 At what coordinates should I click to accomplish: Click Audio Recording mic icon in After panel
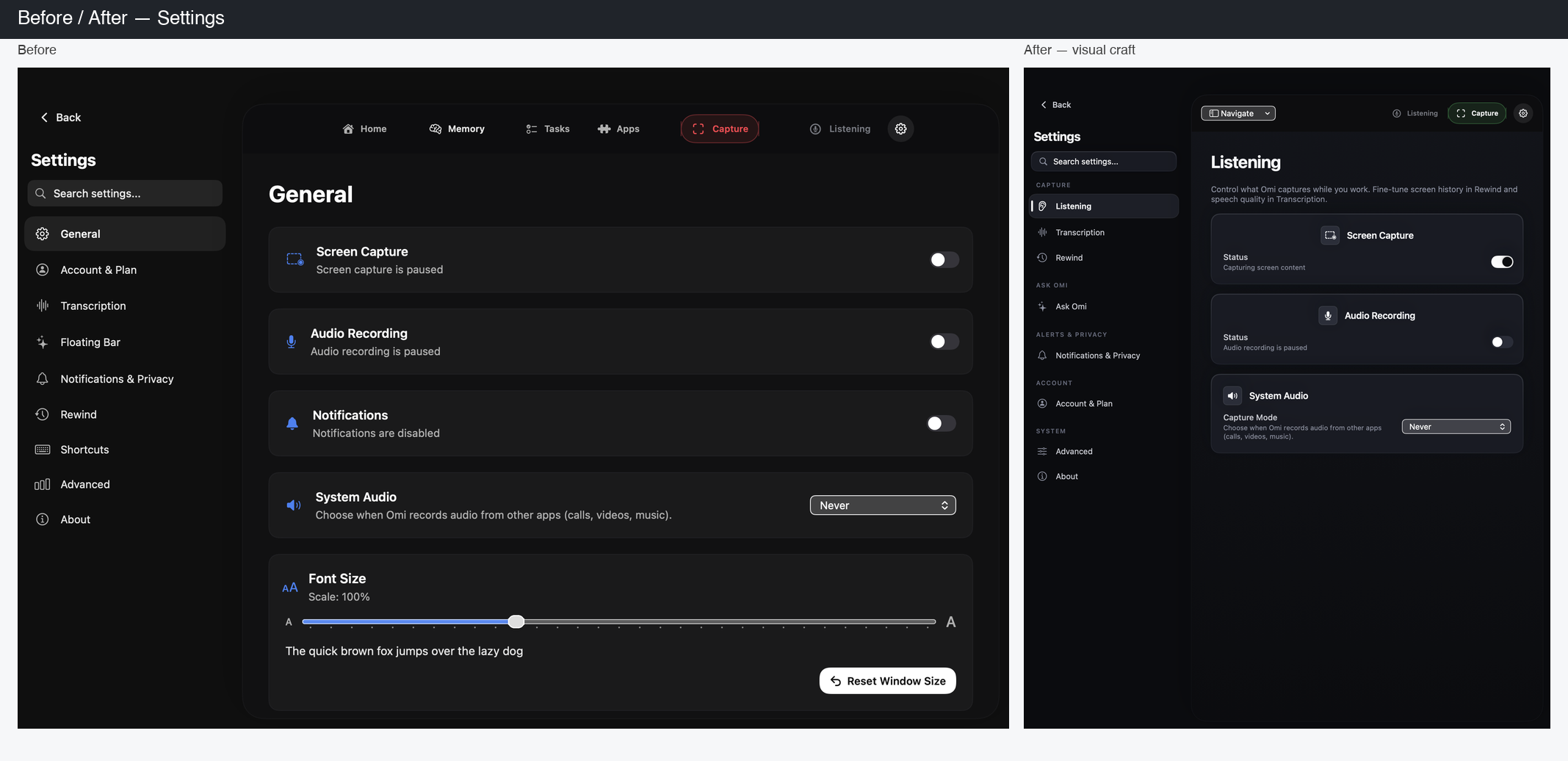pos(1328,315)
